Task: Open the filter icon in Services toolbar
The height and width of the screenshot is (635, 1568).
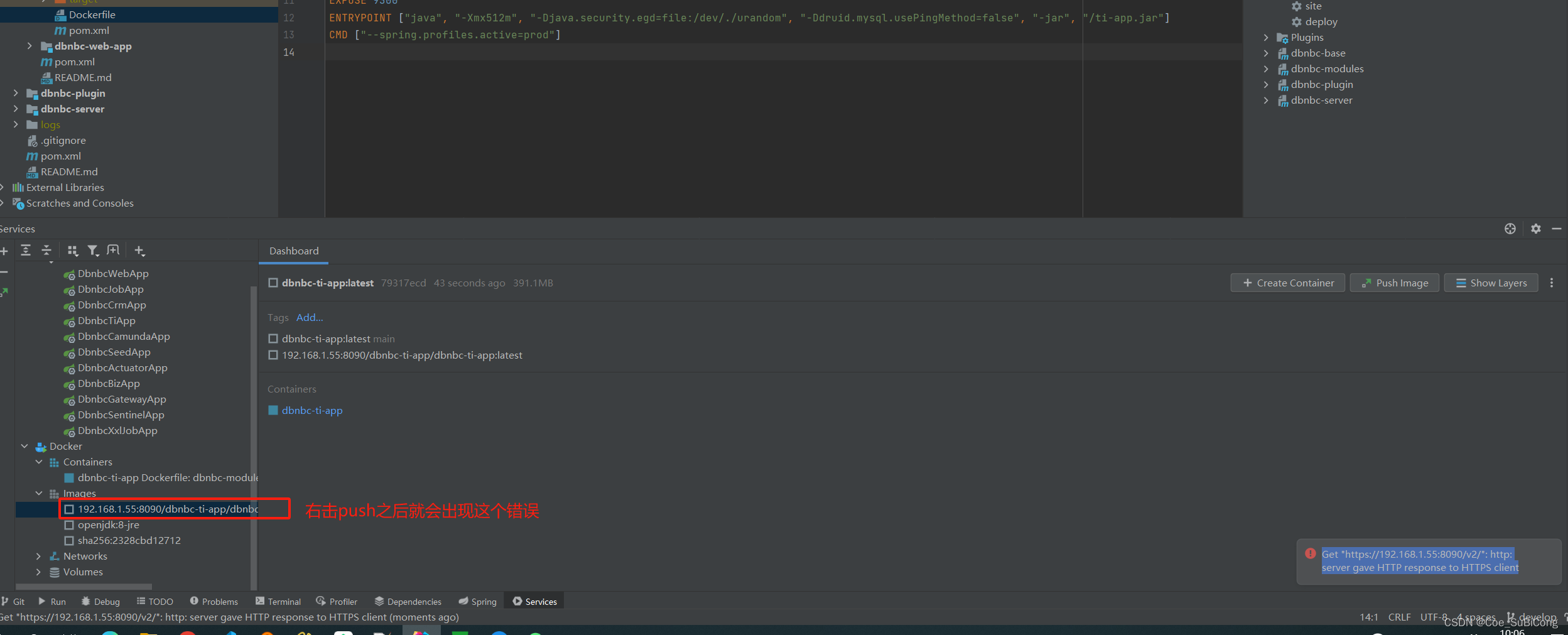Action: pyautogui.click(x=93, y=250)
